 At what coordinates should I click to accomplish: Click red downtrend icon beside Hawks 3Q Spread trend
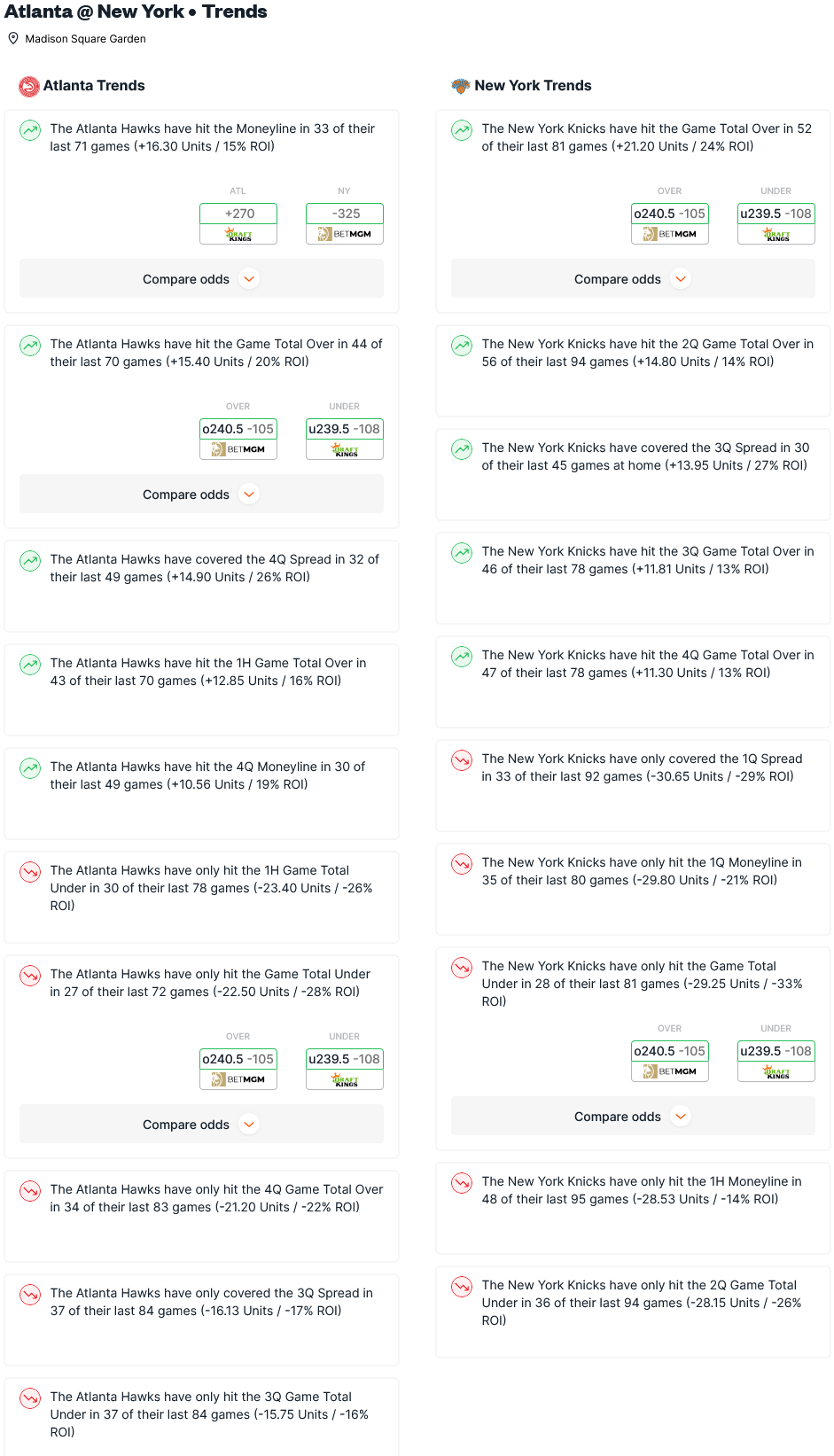pyautogui.click(x=30, y=1295)
